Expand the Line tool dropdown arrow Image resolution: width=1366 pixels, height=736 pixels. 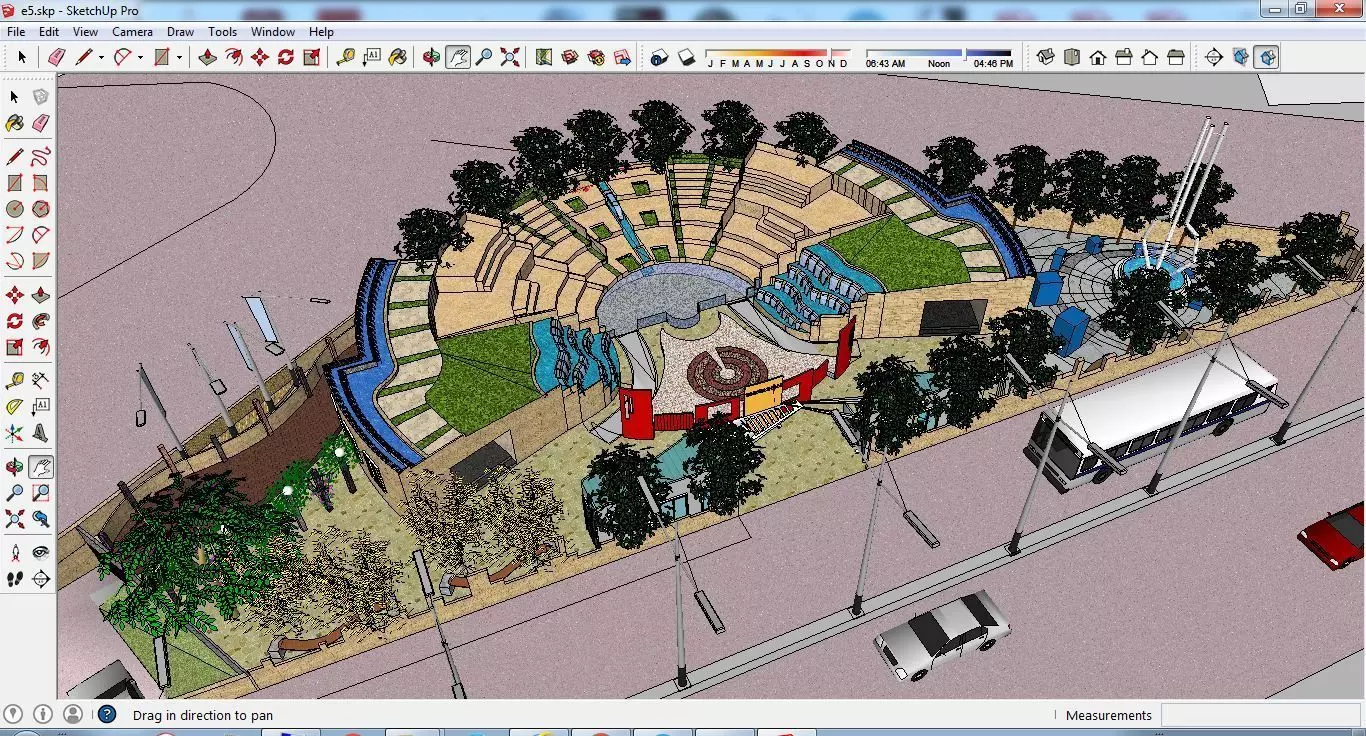tap(101, 58)
